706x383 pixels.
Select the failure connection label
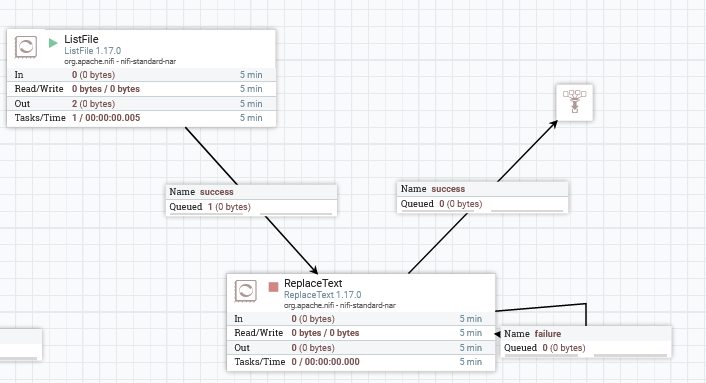click(586, 341)
